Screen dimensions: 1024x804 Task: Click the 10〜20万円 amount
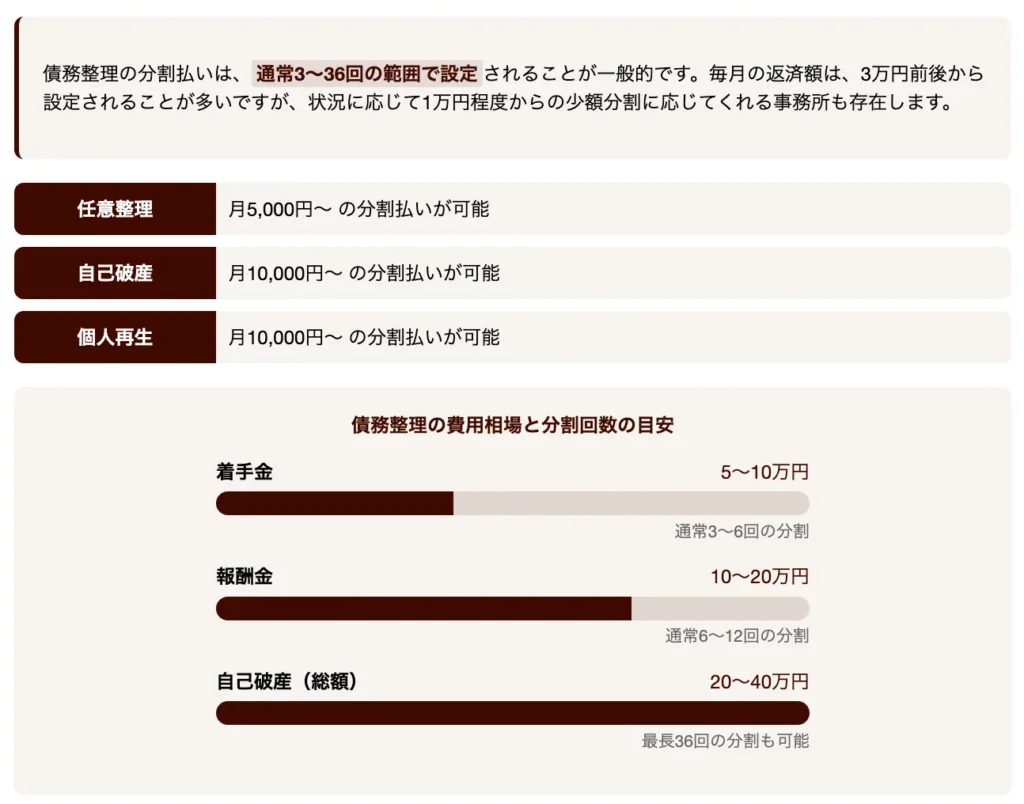(x=759, y=577)
